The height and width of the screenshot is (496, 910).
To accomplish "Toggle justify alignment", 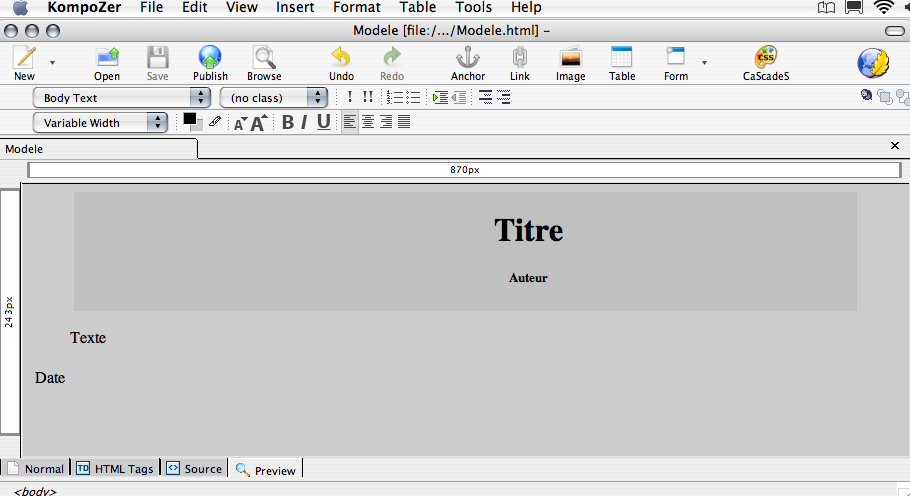I will pyautogui.click(x=404, y=122).
